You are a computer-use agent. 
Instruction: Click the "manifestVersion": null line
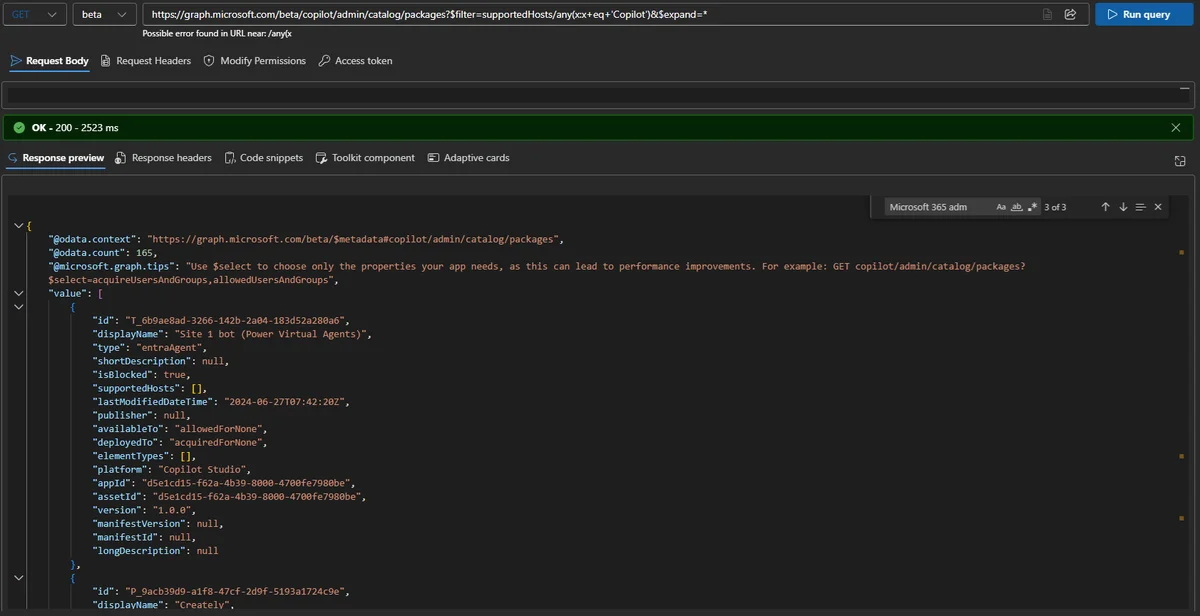tap(159, 524)
